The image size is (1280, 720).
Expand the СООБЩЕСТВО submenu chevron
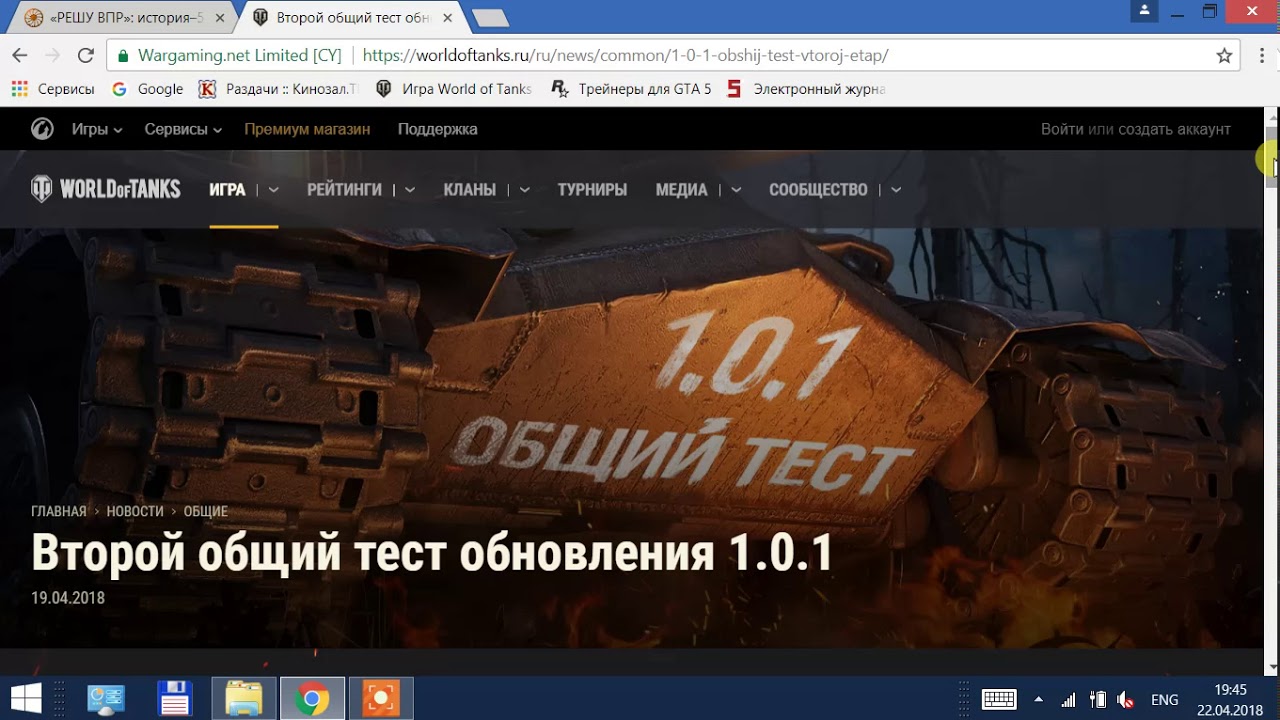[x=895, y=190]
